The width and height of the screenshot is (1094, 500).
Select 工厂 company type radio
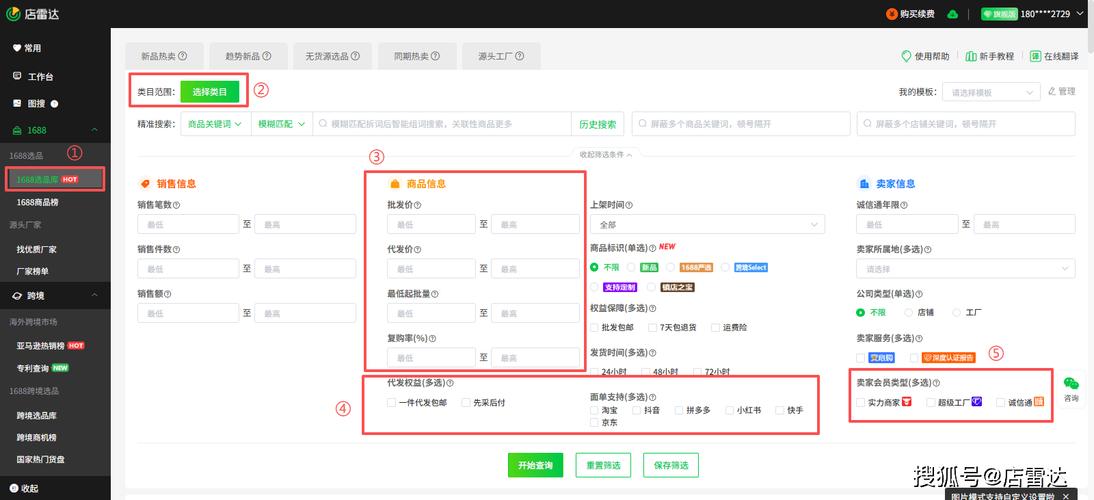pyautogui.click(x=957, y=312)
